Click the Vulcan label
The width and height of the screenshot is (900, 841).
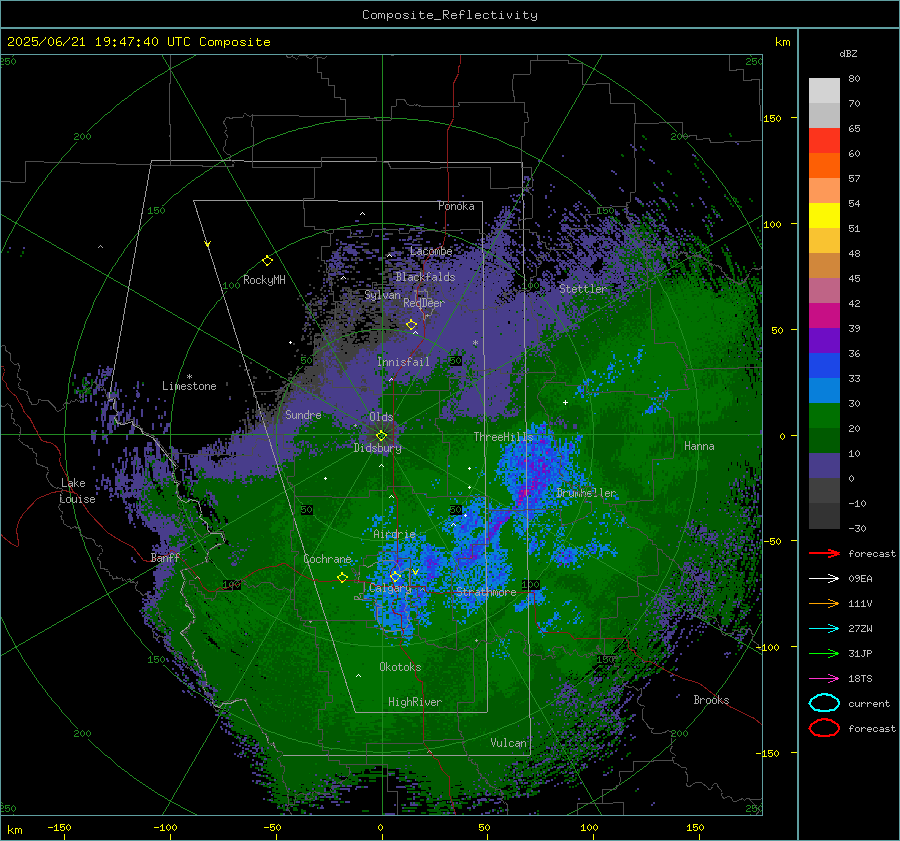pyautogui.click(x=508, y=743)
